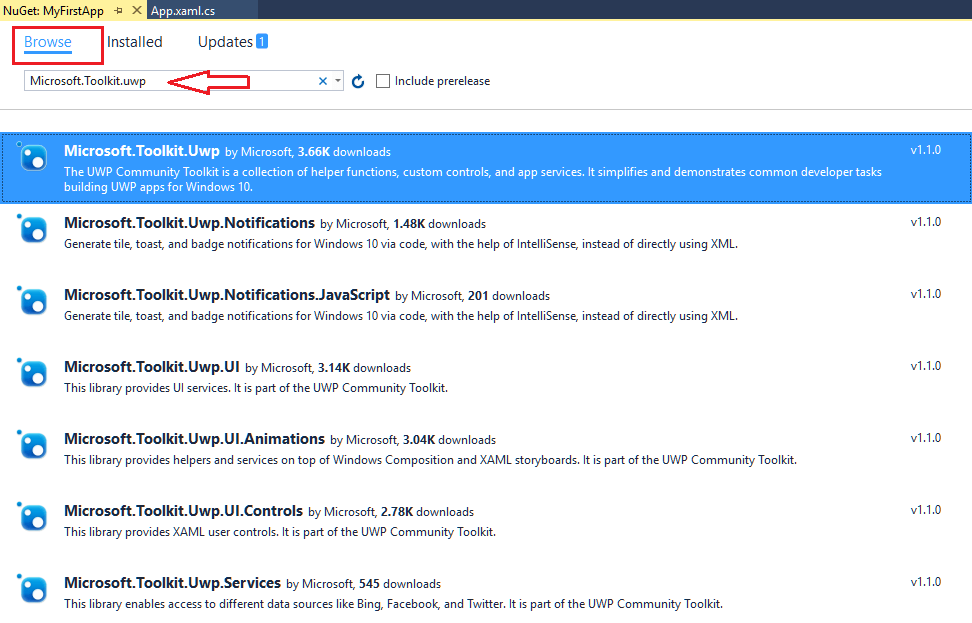This screenshot has height=623, width=972.
Task: Click the 1.48K downloads text
Action: (440, 224)
